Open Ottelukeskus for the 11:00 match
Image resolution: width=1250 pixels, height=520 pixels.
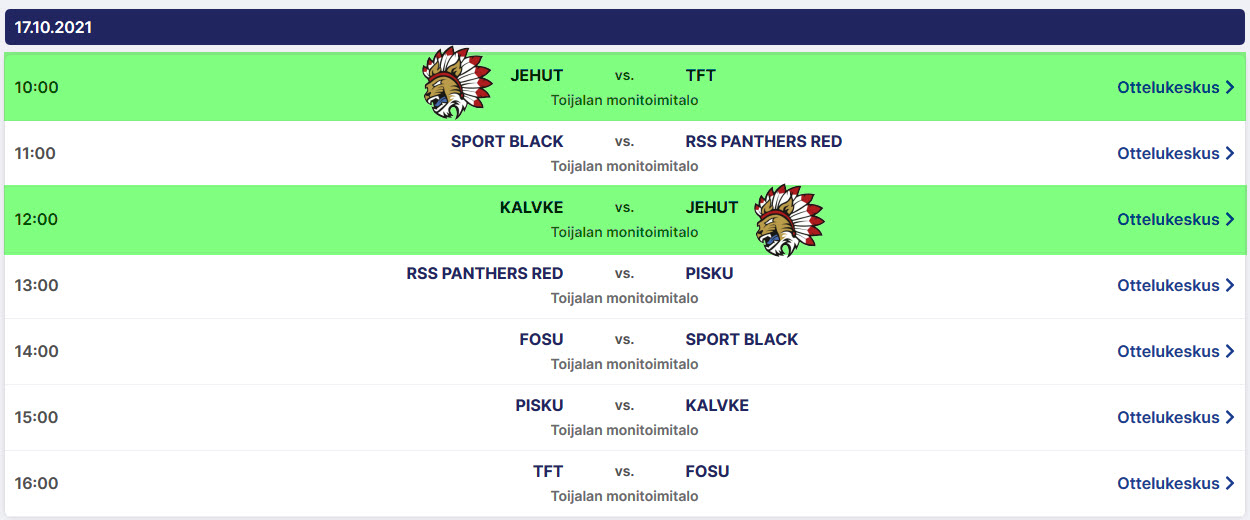click(x=1168, y=153)
